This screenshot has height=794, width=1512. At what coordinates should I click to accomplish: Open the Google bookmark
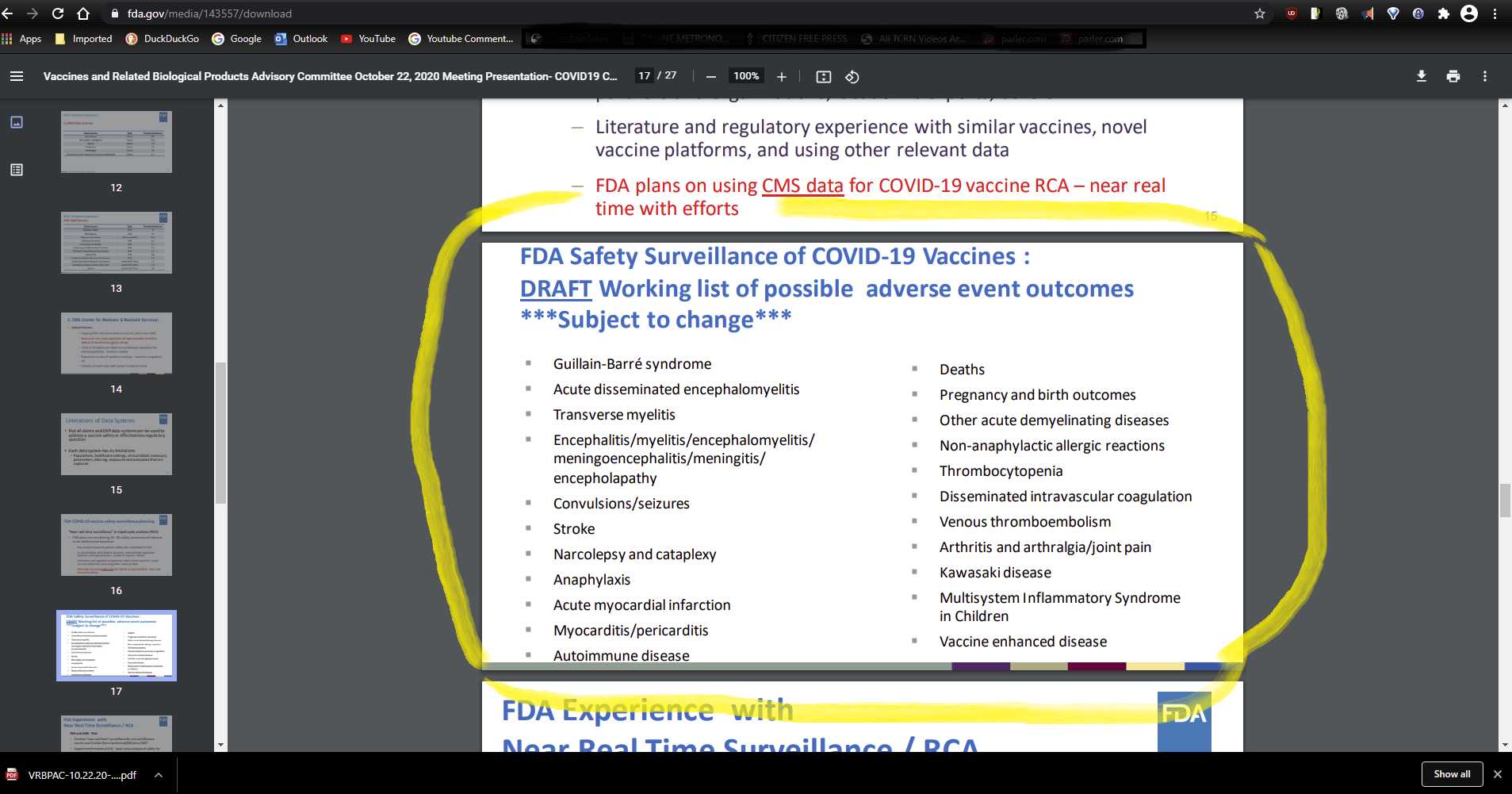237,39
